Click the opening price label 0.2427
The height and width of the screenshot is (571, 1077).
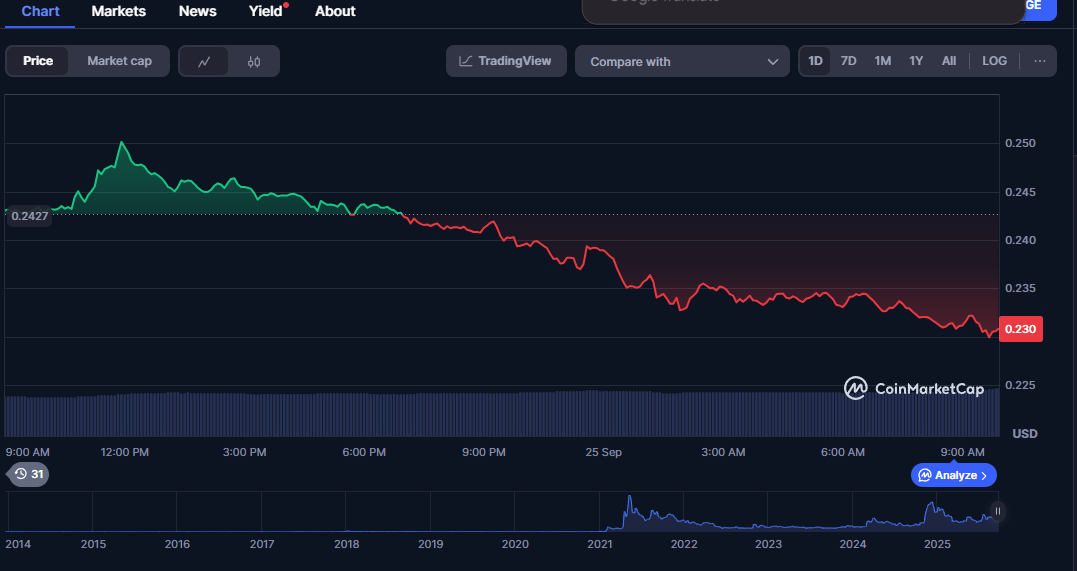coord(30,216)
